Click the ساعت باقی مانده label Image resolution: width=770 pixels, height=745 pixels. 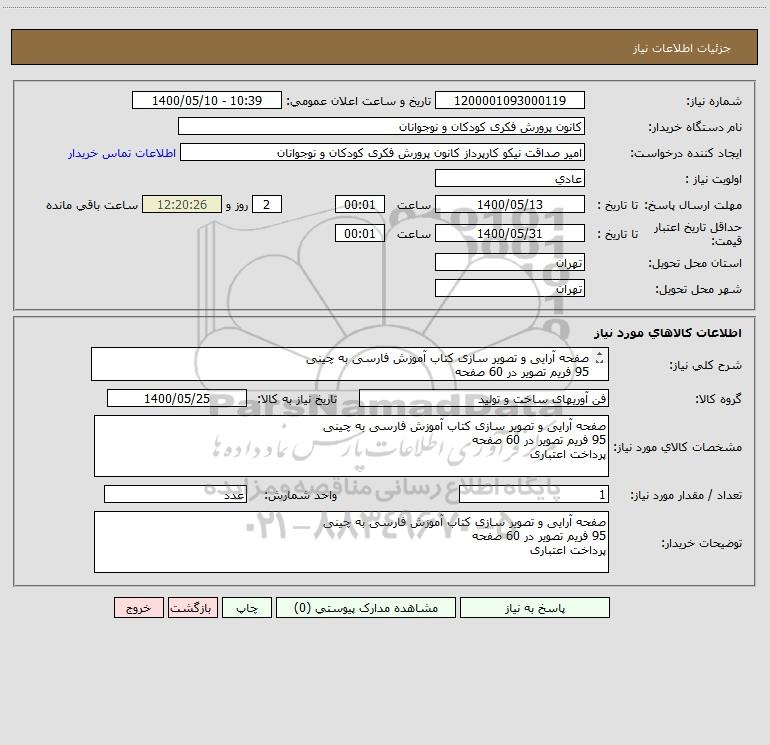[x=92, y=205]
